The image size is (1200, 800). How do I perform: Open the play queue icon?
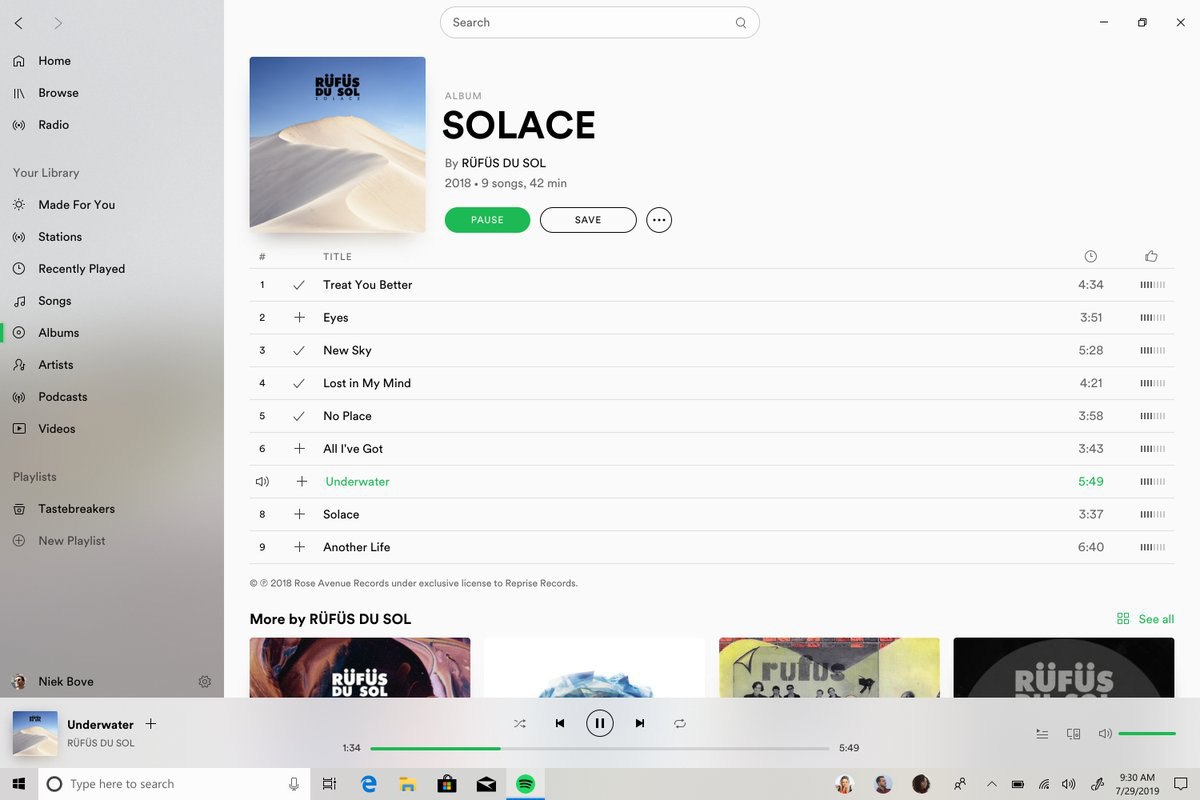click(1042, 734)
